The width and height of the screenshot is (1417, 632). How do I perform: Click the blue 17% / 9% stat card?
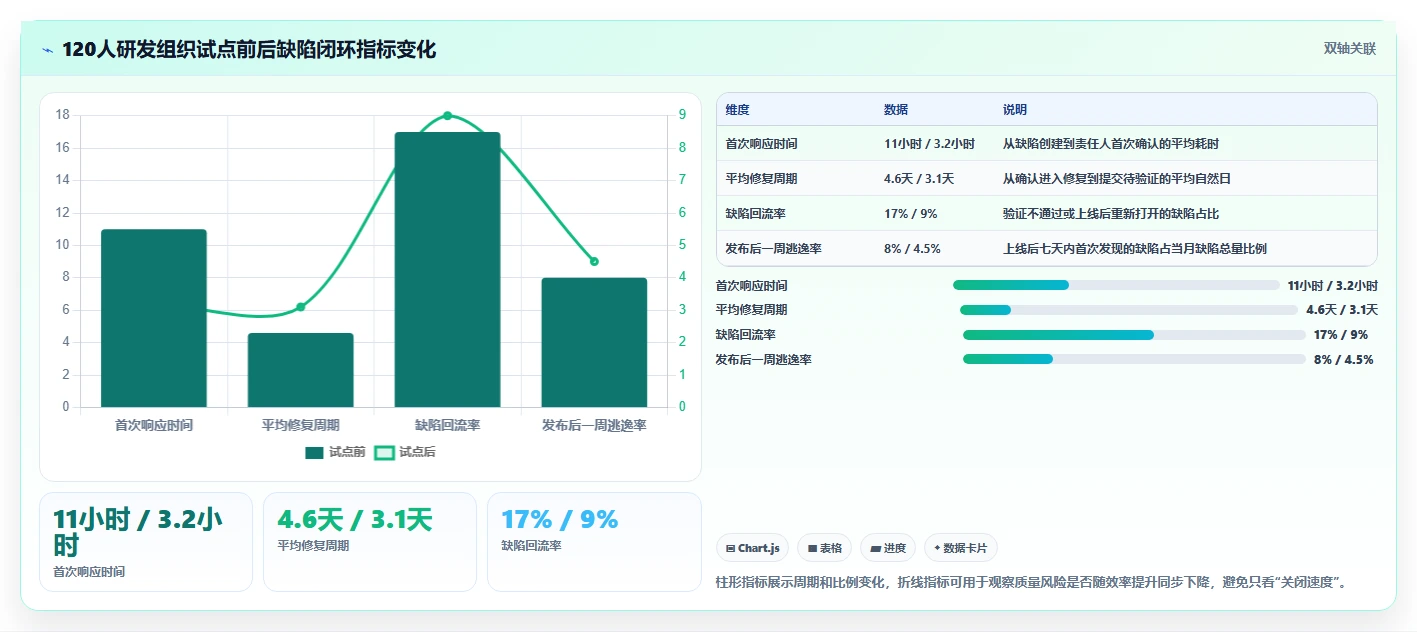[594, 542]
